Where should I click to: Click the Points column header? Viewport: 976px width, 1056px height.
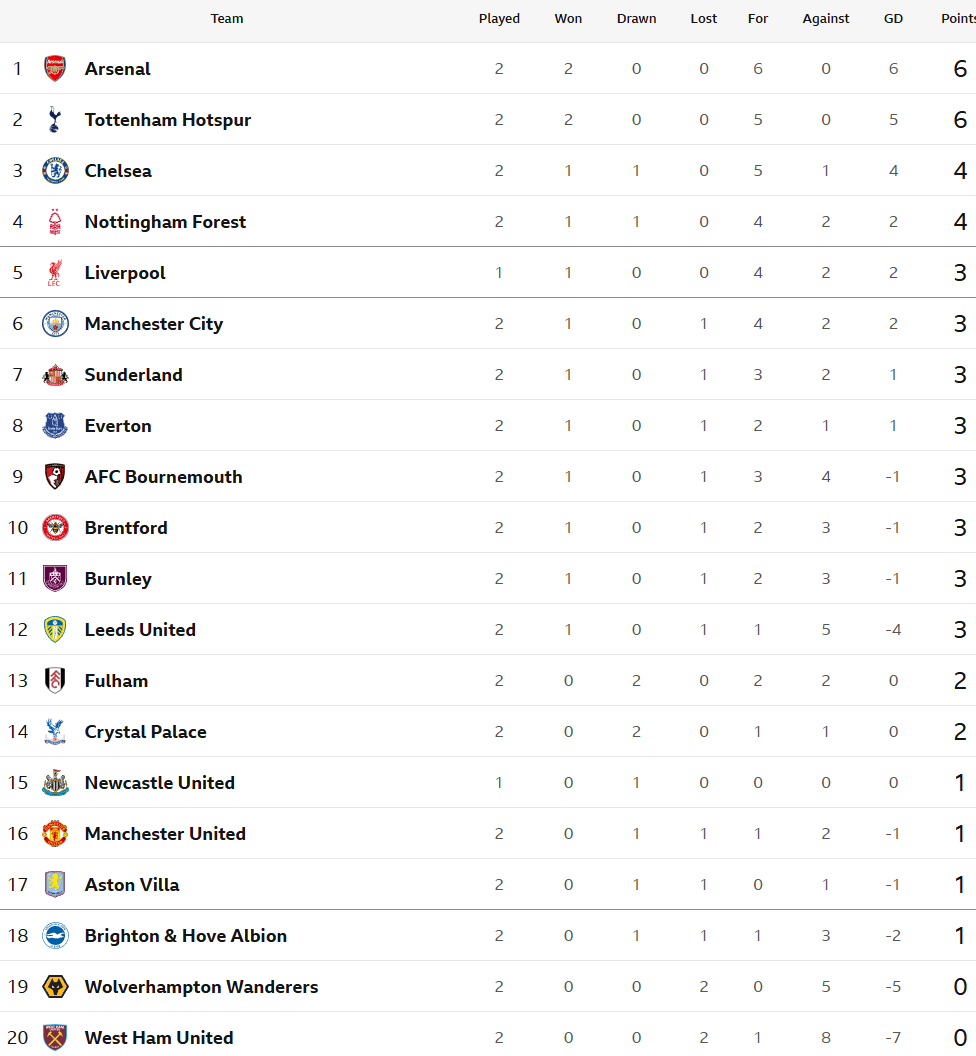coord(958,19)
